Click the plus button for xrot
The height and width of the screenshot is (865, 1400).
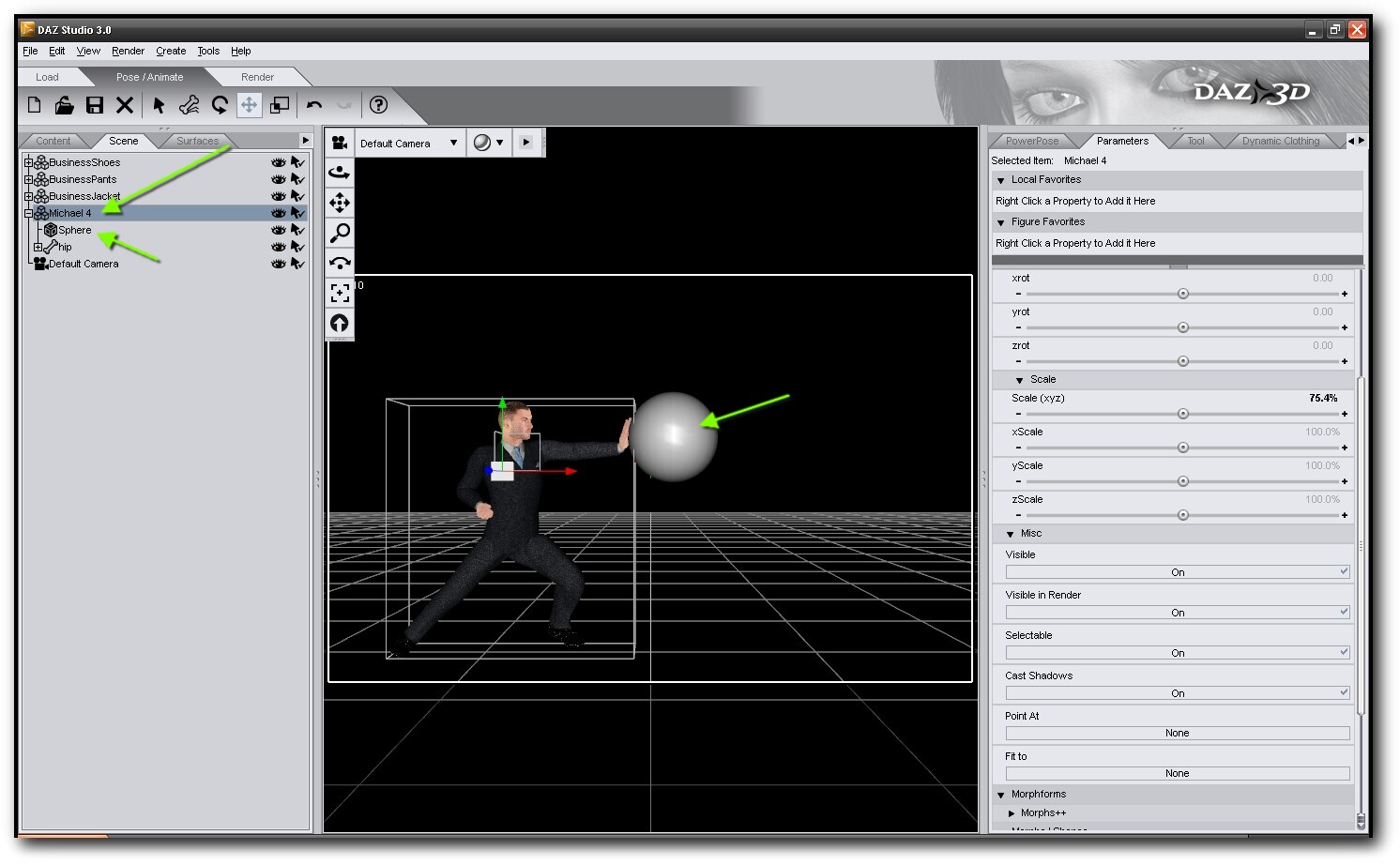click(1345, 294)
